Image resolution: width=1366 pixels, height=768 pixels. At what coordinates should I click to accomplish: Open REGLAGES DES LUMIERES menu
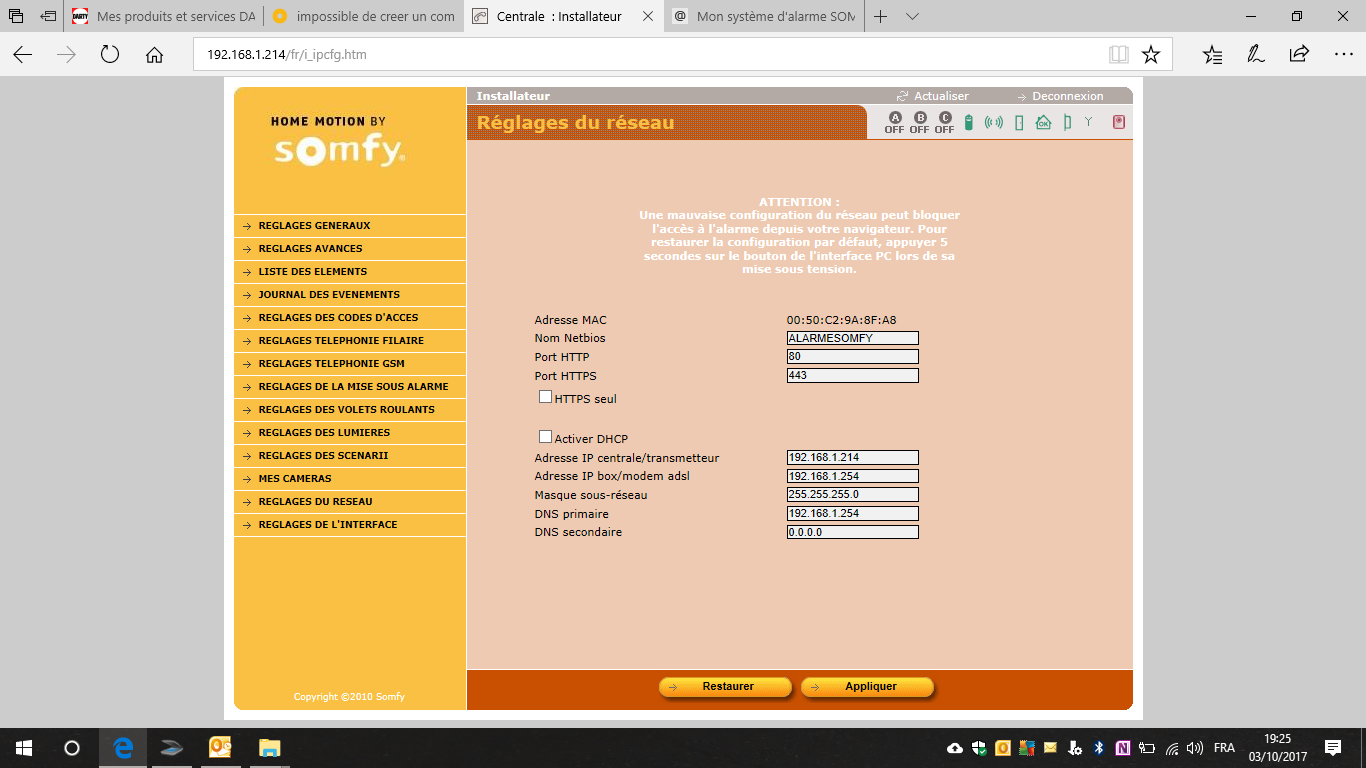(350, 433)
